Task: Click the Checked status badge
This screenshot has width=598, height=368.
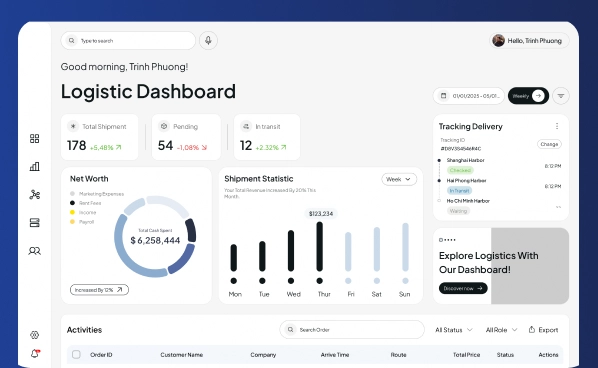Action: (460, 170)
